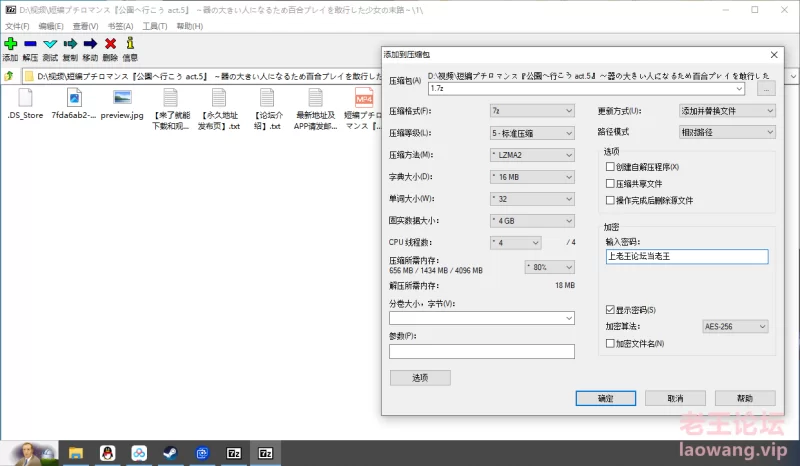
Task: Open File Explorer from the taskbar
Action: click(76, 453)
